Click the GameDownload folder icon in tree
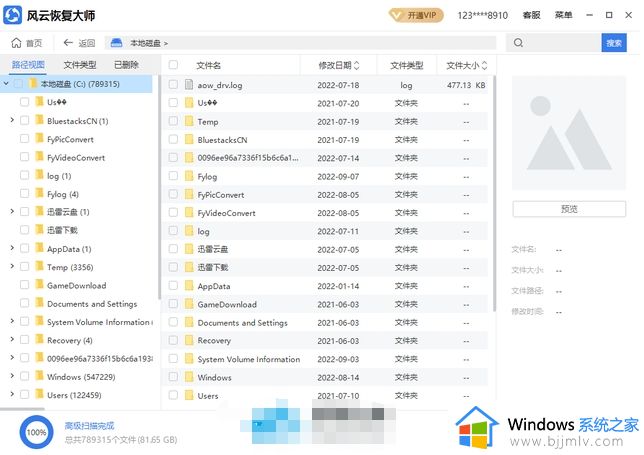The height and width of the screenshot is (455, 644). pyautogui.click(x=39, y=285)
